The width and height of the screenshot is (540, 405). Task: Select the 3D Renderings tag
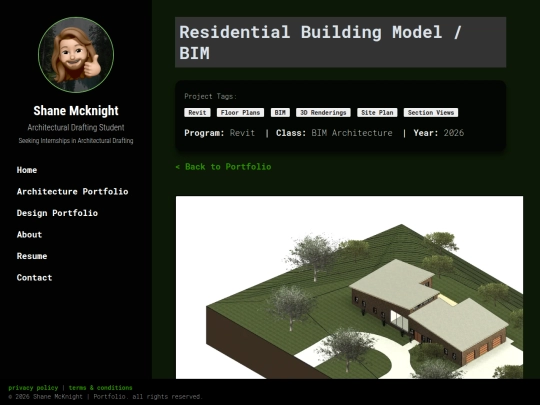(x=323, y=113)
